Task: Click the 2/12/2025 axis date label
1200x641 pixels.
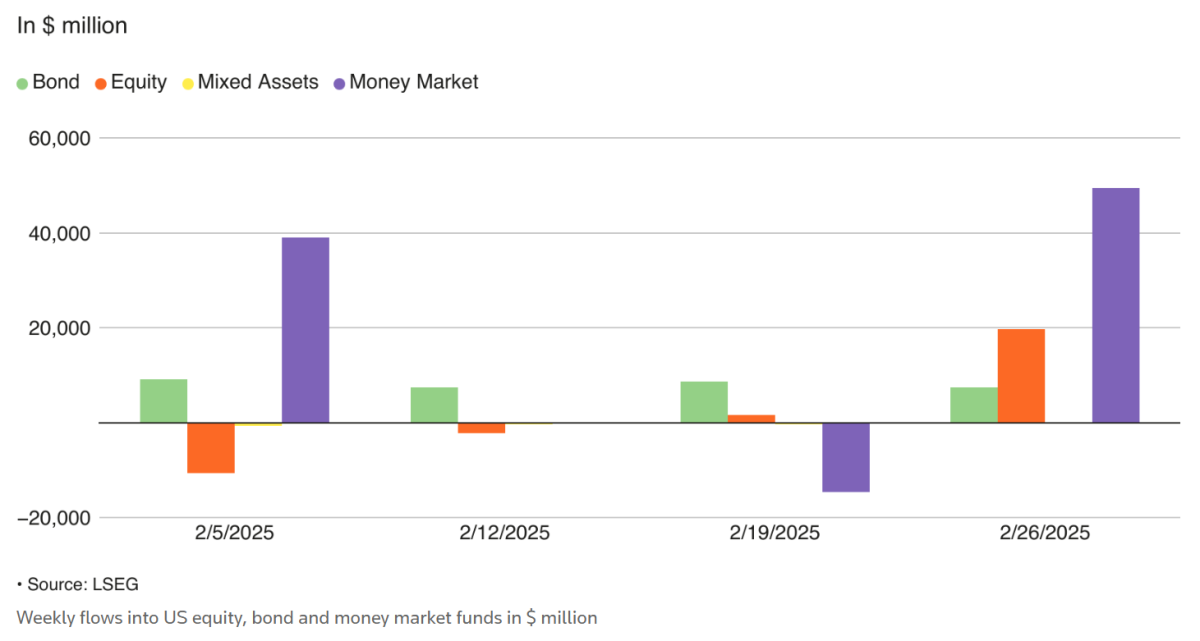Action: pos(505,533)
